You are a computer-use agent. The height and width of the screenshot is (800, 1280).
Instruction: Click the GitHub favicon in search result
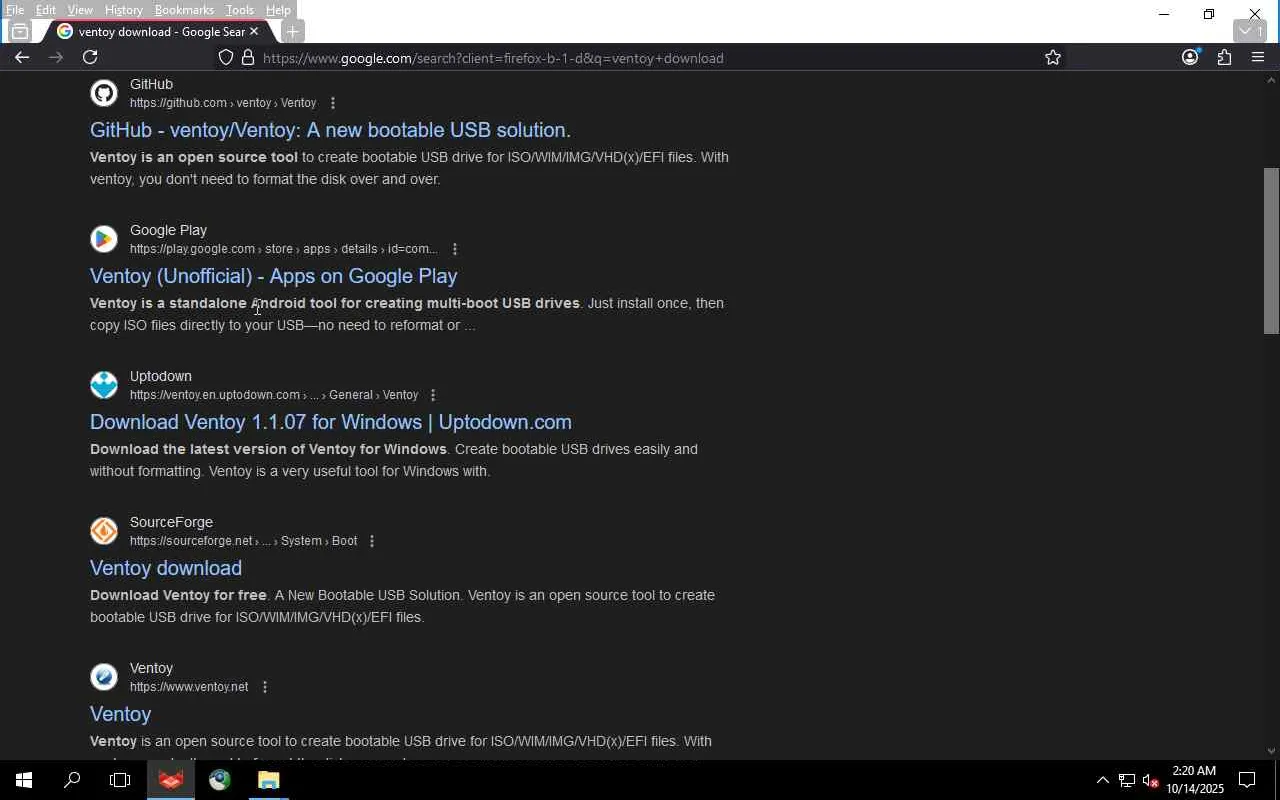(104, 93)
